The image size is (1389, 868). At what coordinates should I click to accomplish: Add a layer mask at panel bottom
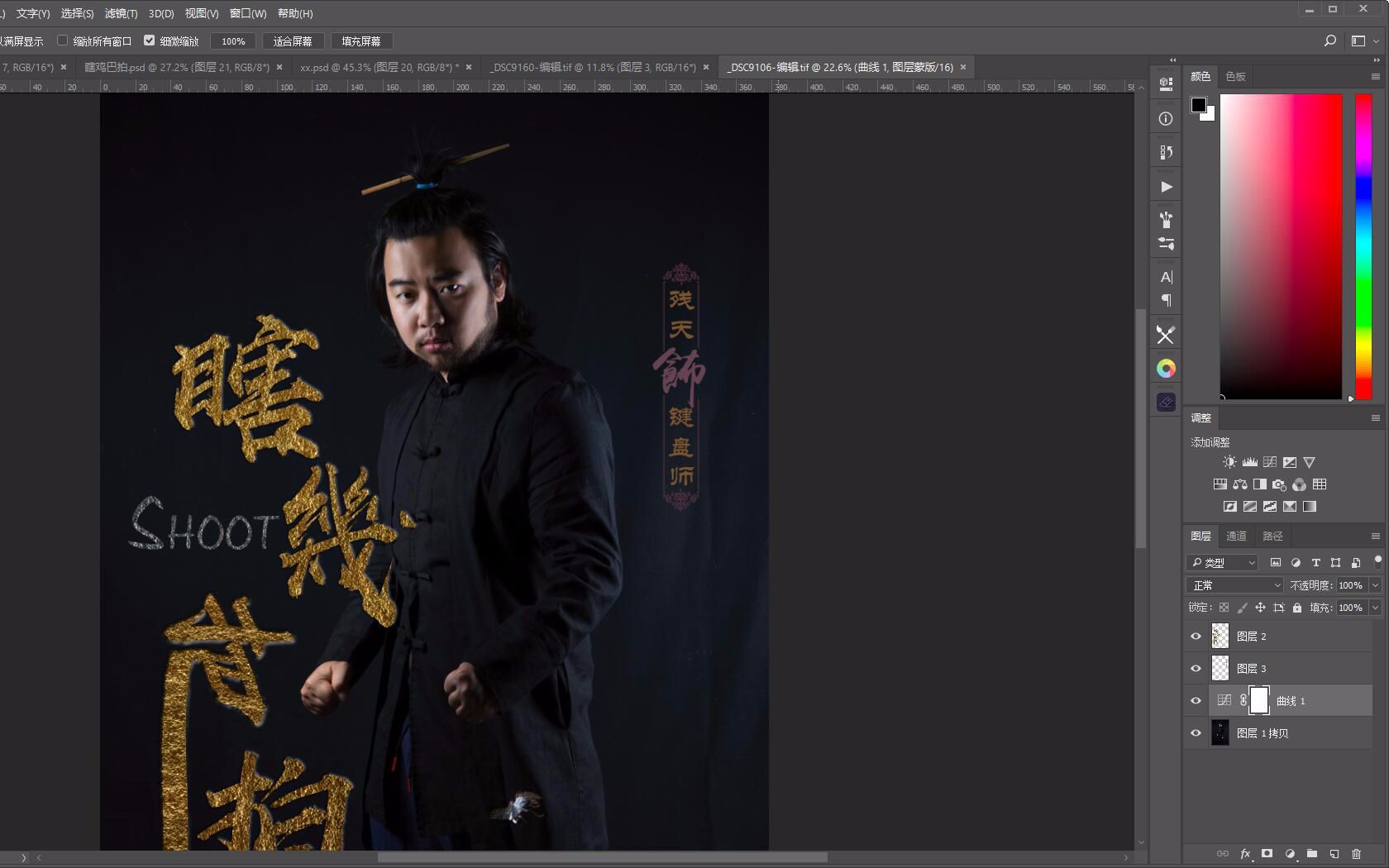pos(1267,854)
